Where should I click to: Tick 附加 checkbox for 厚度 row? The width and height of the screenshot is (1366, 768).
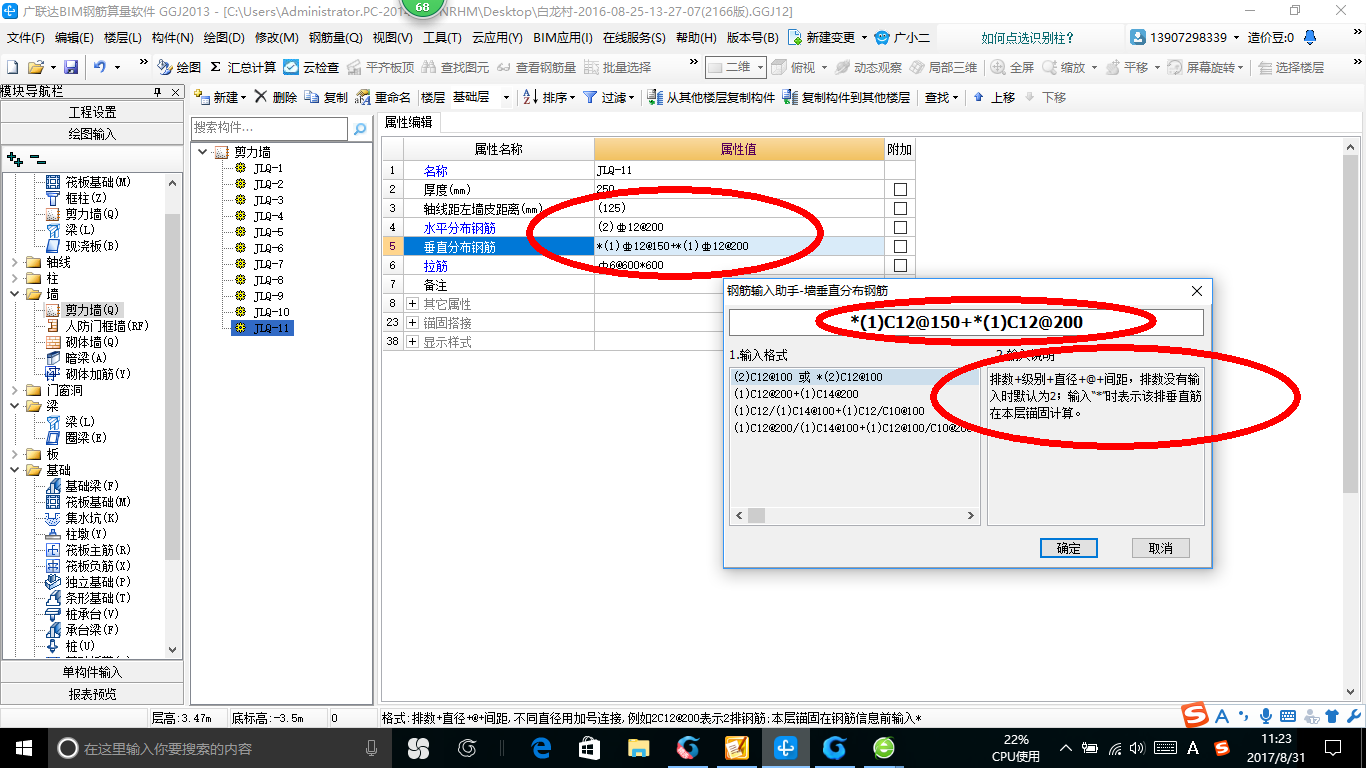coord(900,189)
